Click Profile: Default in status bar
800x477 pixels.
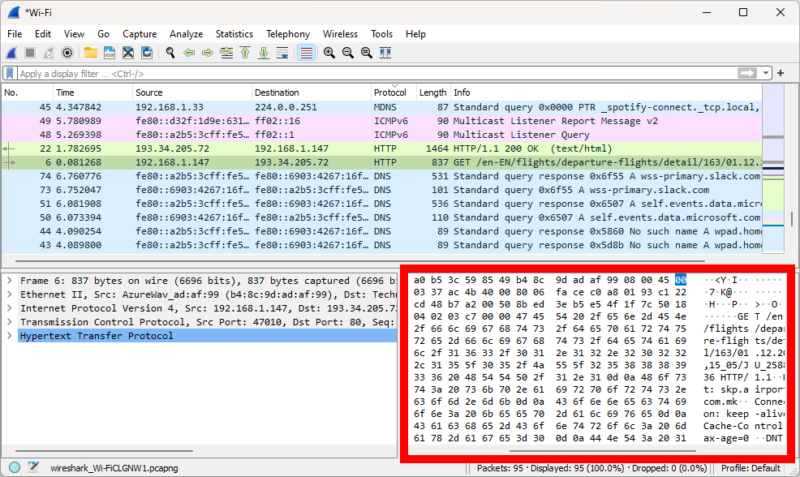[x=751, y=468]
